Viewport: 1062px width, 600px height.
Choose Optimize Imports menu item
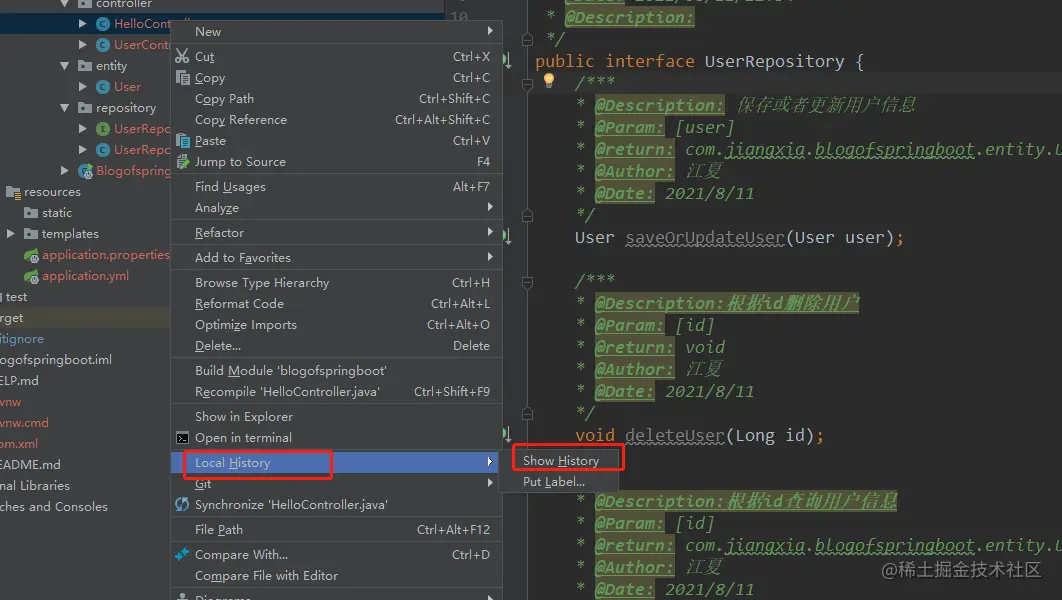(x=336, y=324)
